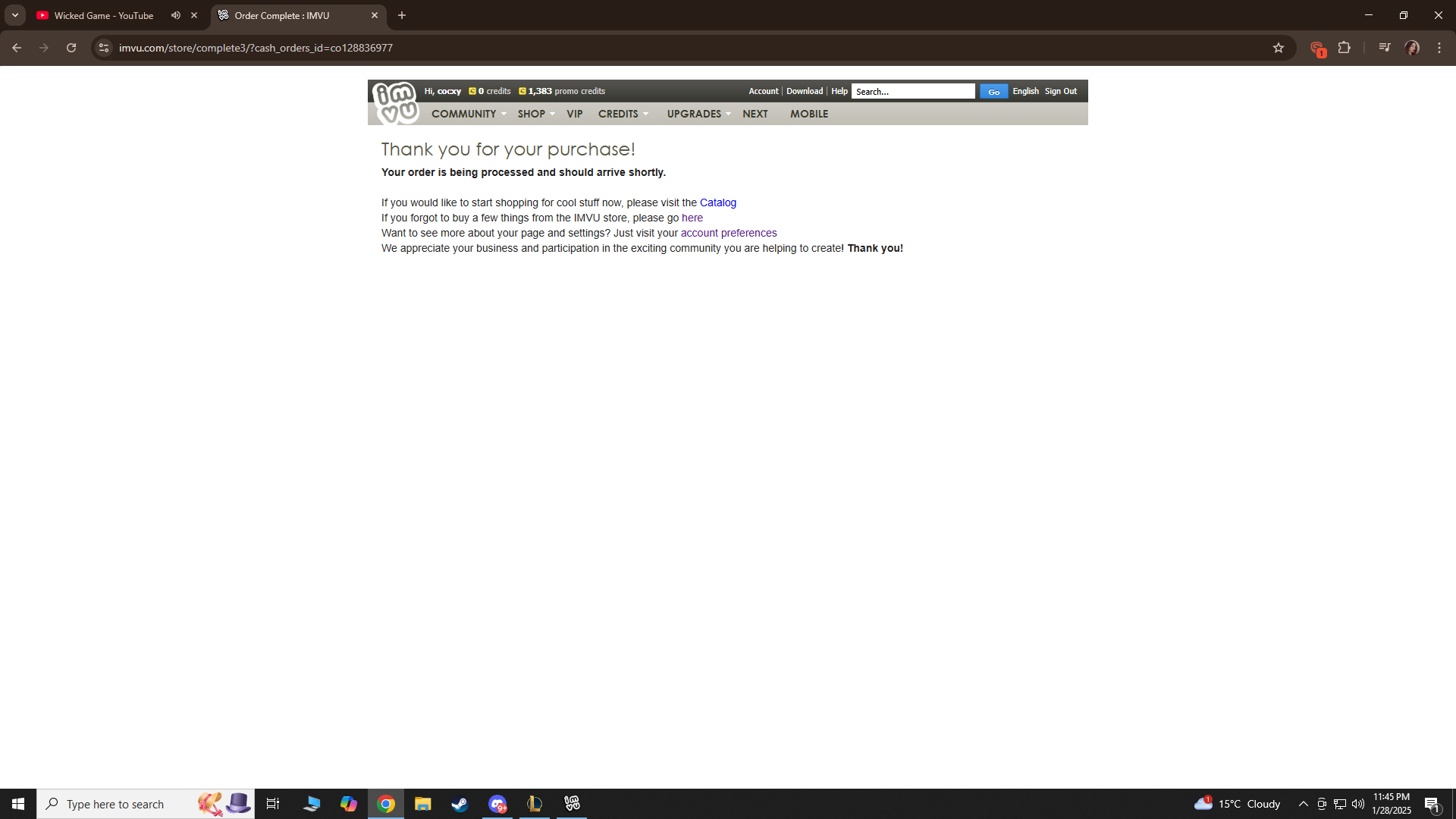1456x819 pixels.
Task: Open the IMVU app in taskbar
Action: 572,804
